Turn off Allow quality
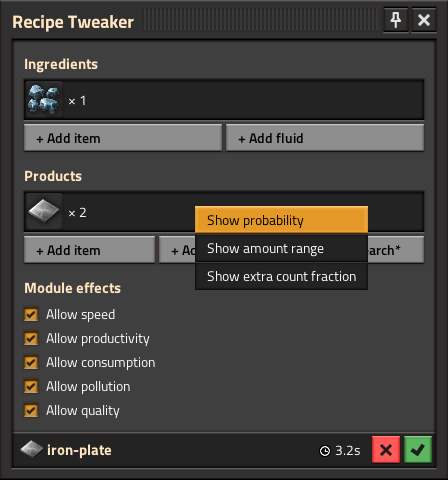 pos(31,410)
